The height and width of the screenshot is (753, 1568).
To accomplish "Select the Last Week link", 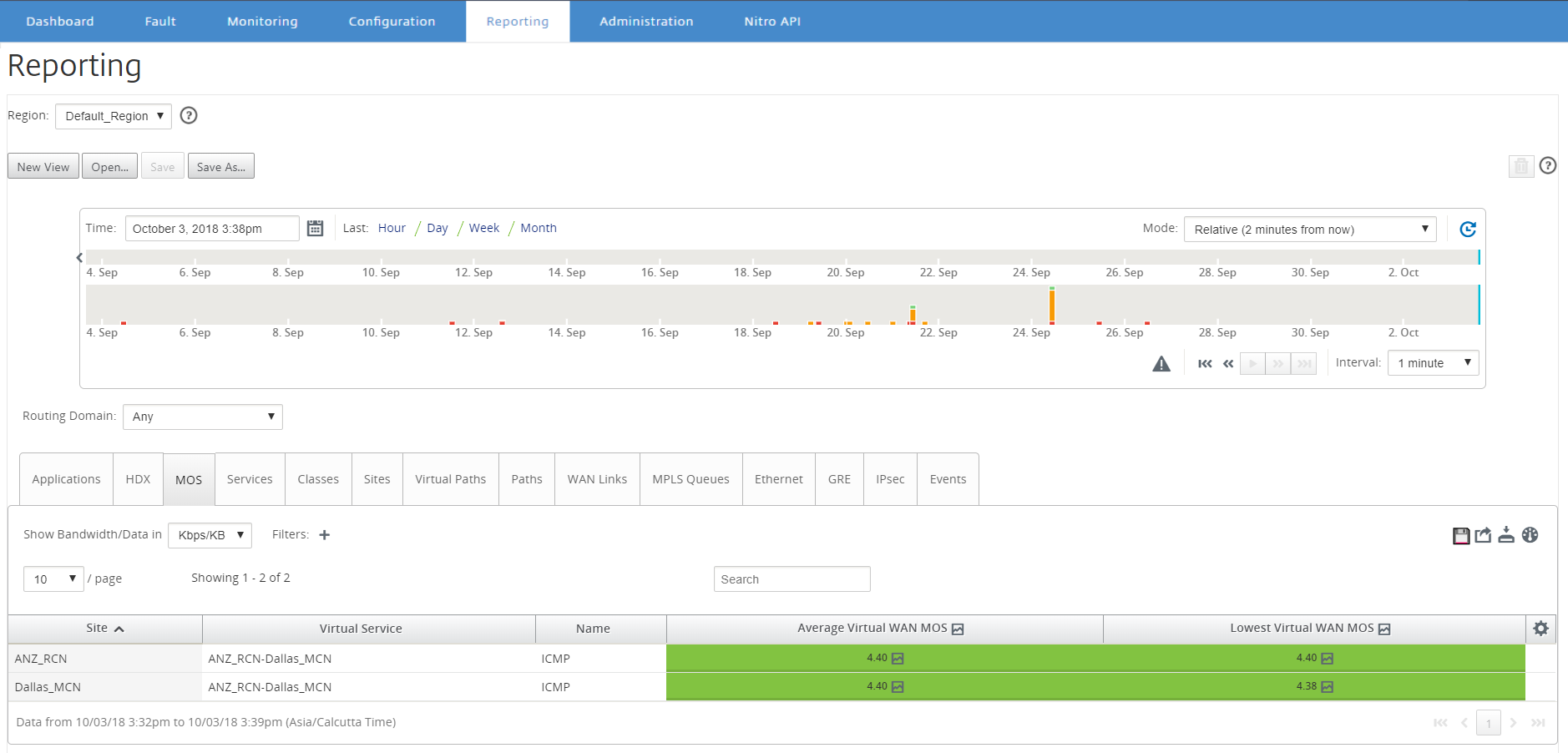I will [x=484, y=228].
